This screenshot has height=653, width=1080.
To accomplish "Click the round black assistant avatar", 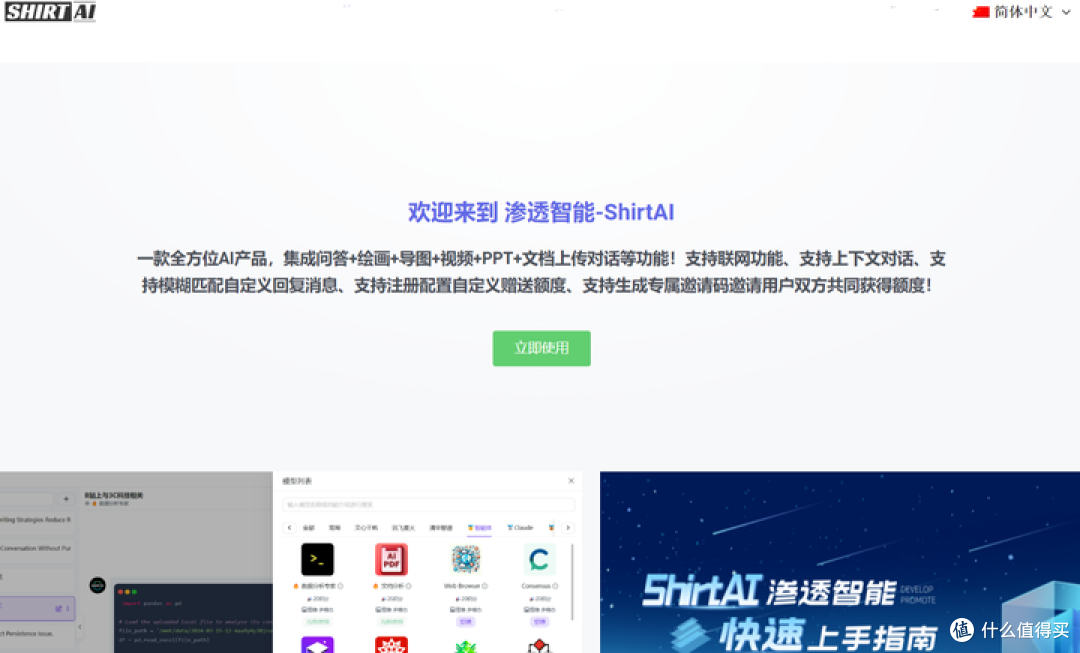I will pos(98,585).
